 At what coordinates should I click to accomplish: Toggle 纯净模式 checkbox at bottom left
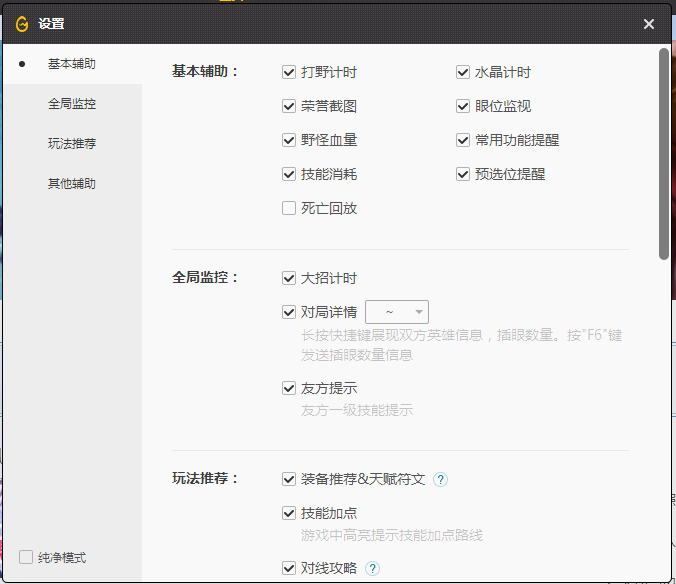click(26, 557)
